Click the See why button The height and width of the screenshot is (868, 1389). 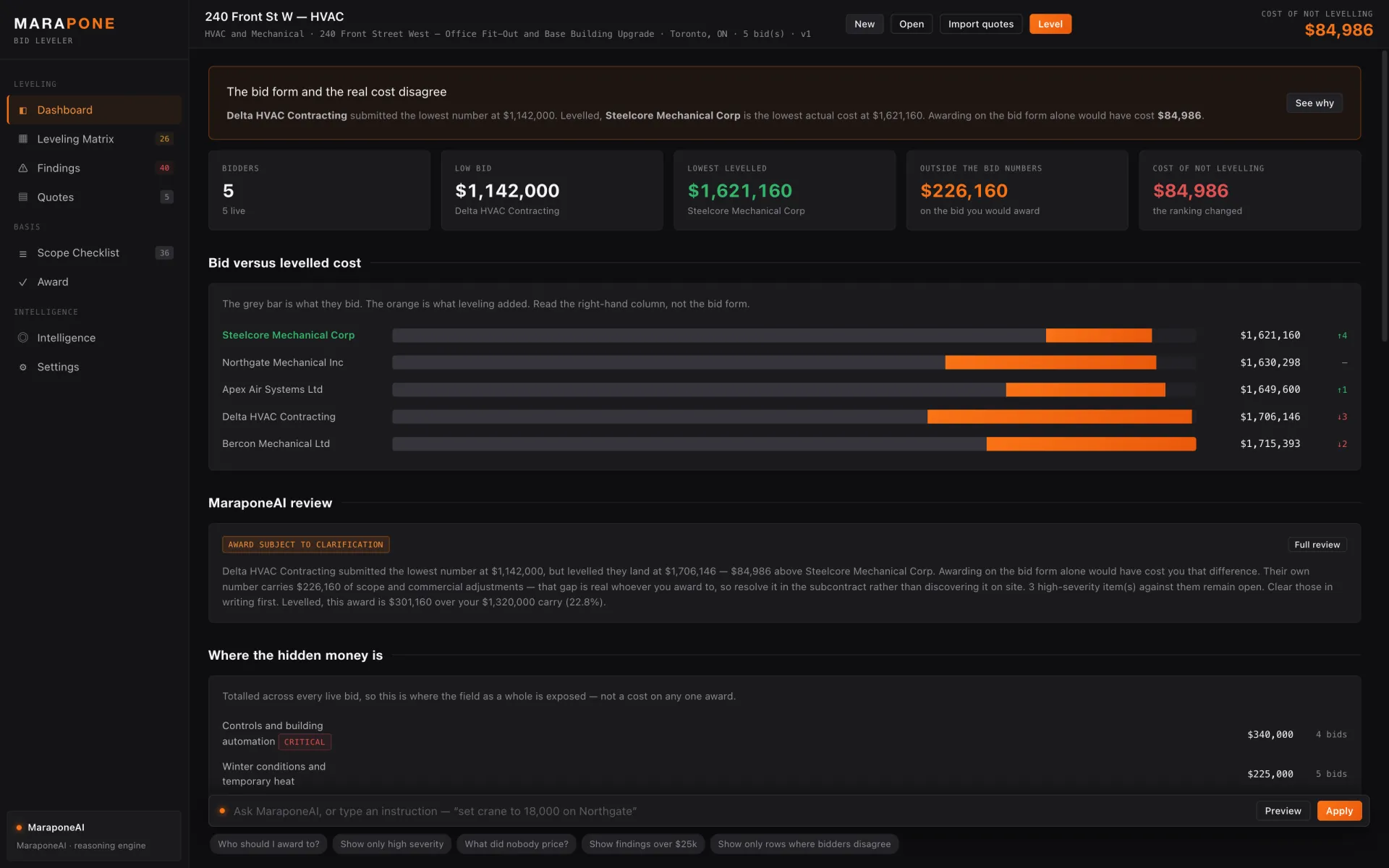1314,103
